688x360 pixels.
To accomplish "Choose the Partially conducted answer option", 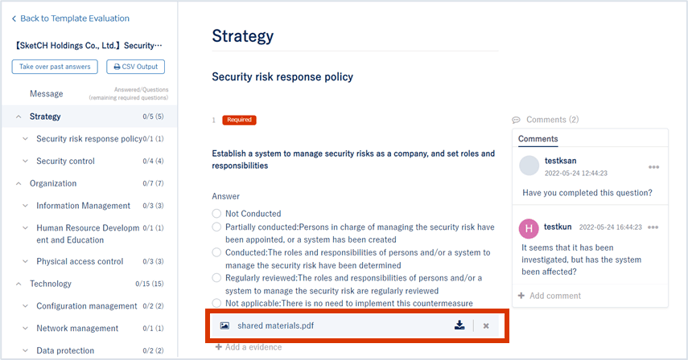I will (x=216, y=227).
